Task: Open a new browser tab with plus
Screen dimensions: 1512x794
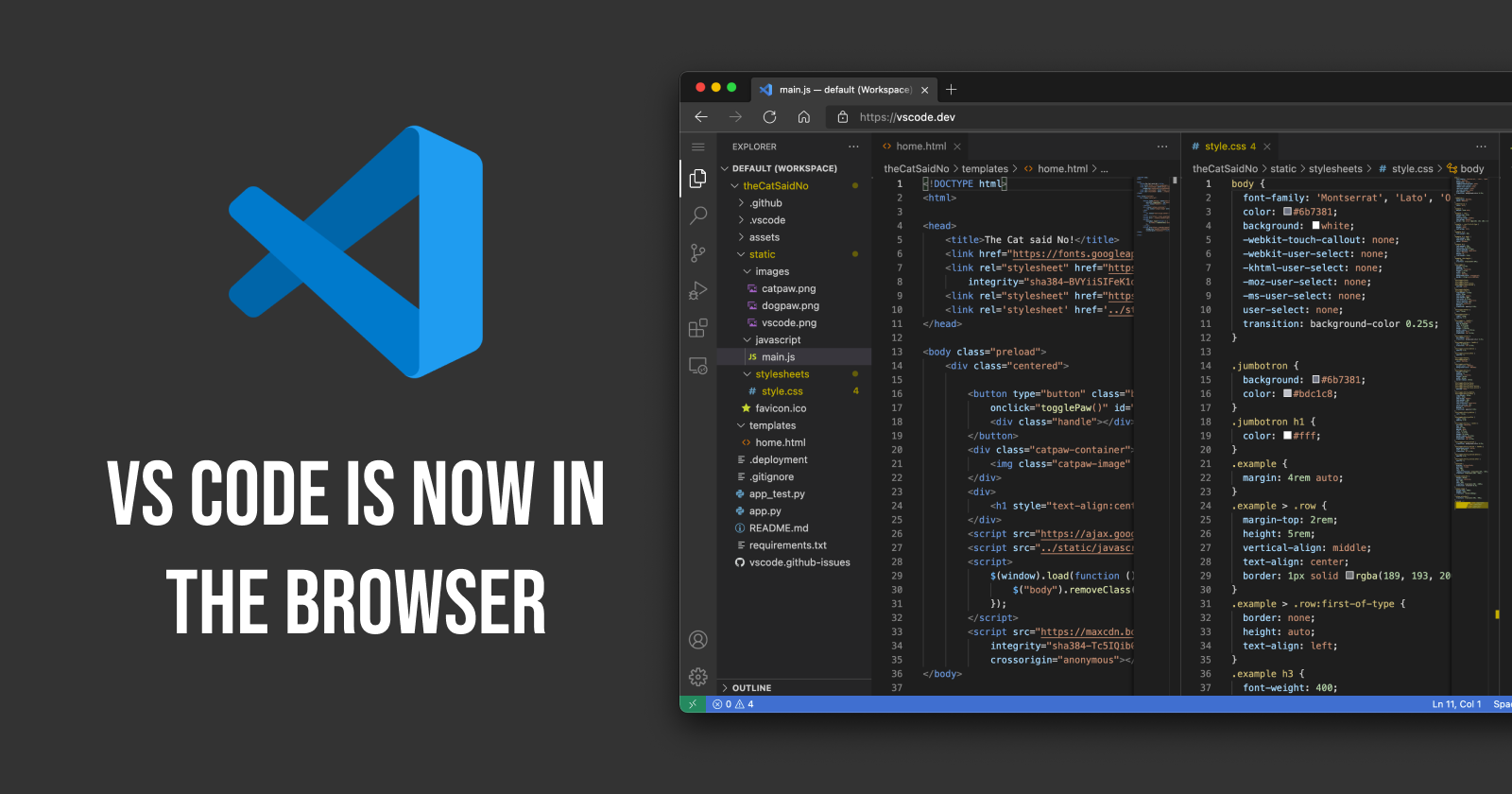Action: tap(952, 90)
